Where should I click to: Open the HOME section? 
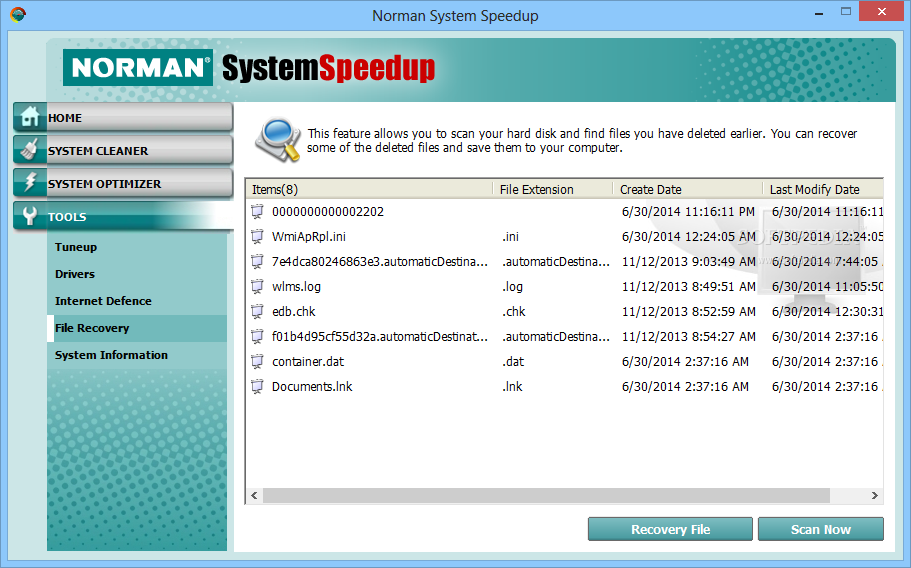click(123, 117)
